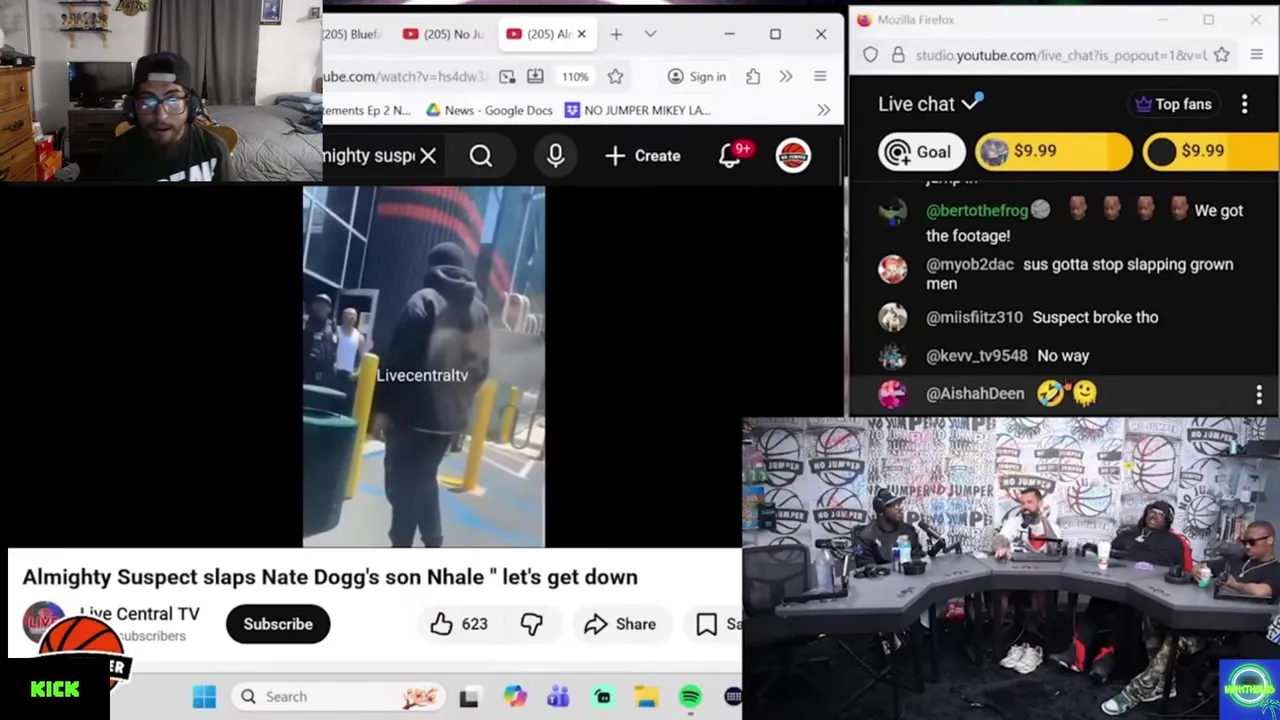Click the lock site info icon
1280x720 pixels.
coord(898,55)
